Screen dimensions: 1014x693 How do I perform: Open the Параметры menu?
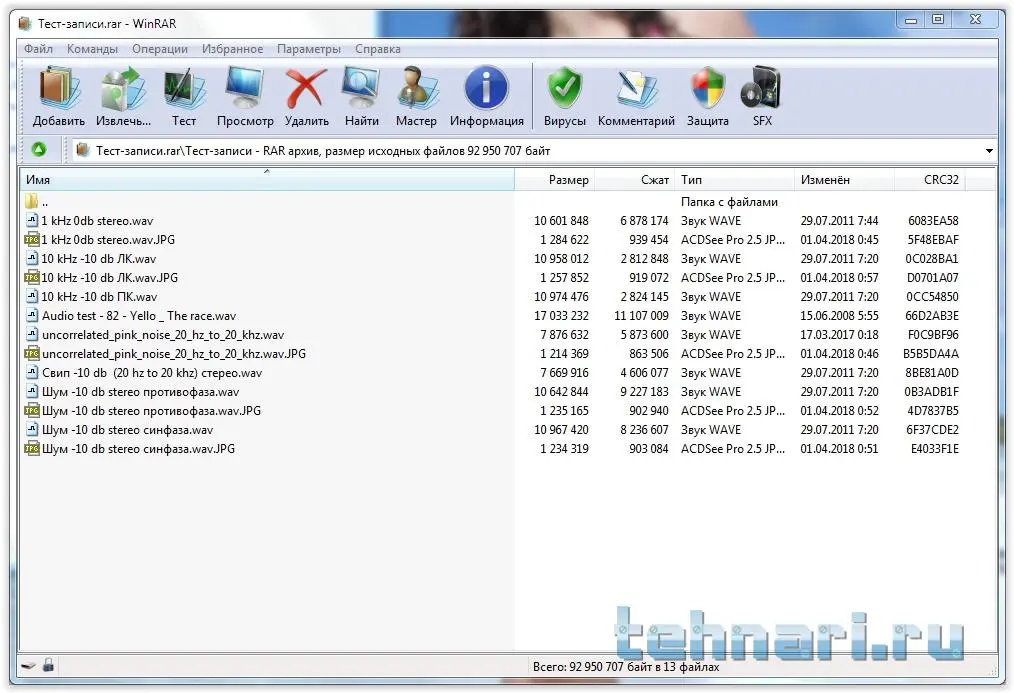click(308, 49)
